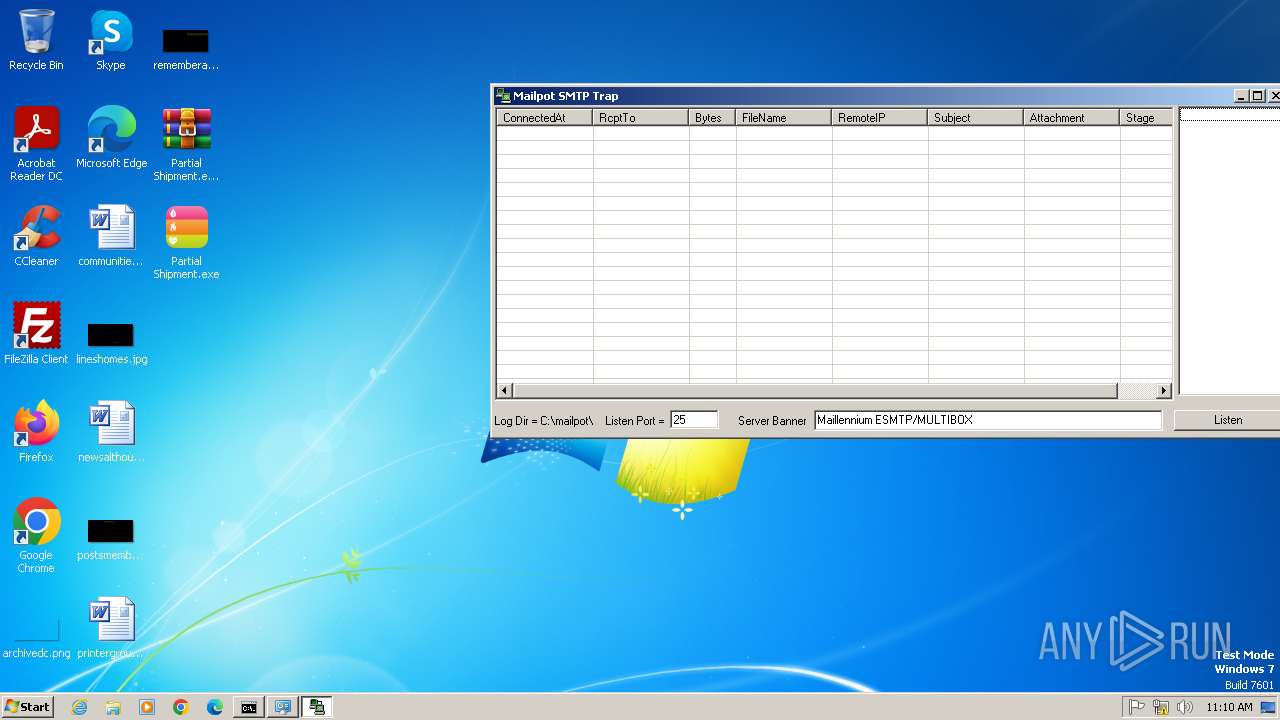1280x720 pixels.
Task: Select the archivedc.png desktop file
Action: click(x=36, y=637)
